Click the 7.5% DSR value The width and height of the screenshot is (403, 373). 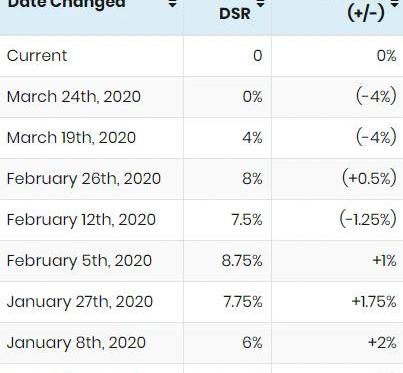pos(247,220)
